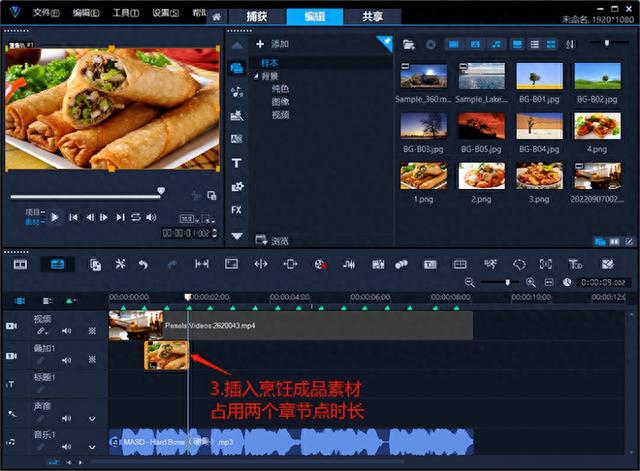640x471 pixels.
Task: Switch to the 捕获 tab
Action: [x=257, y=17]
